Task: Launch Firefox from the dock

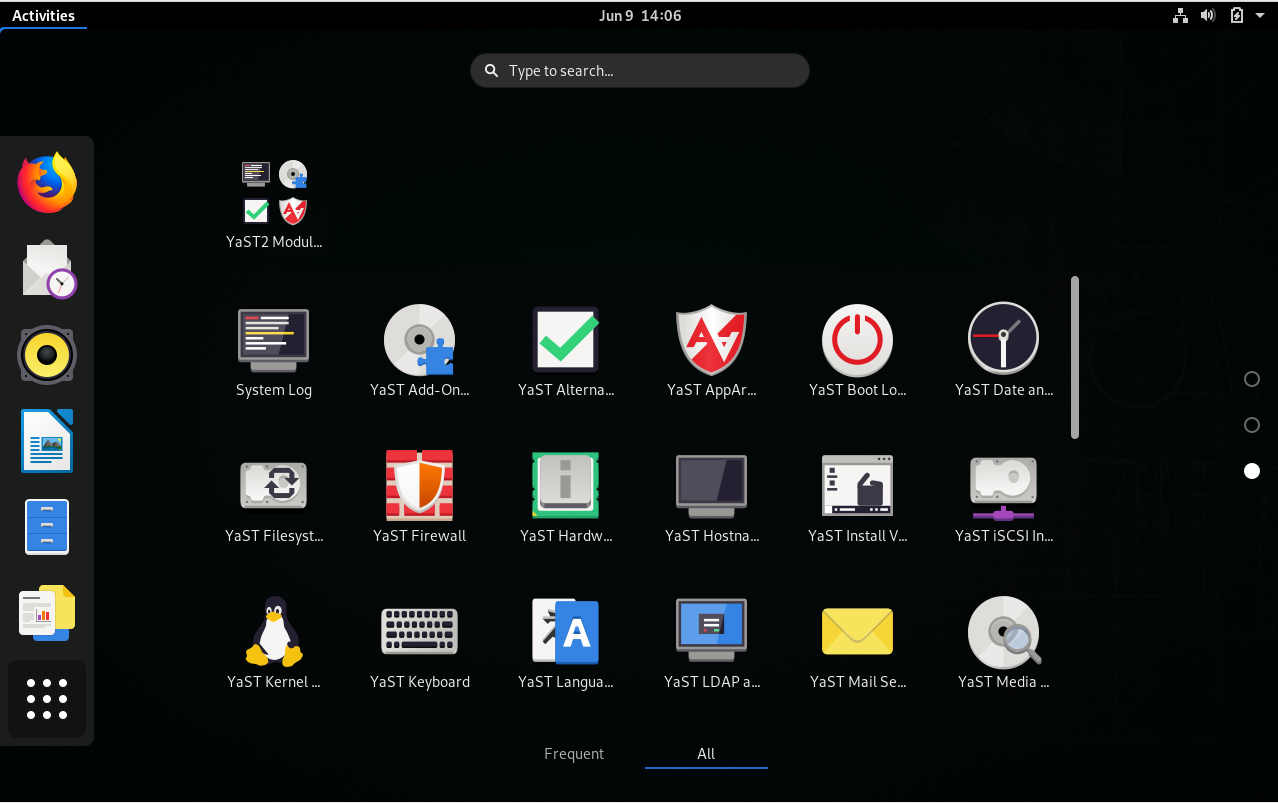Action: click(47, 183)
